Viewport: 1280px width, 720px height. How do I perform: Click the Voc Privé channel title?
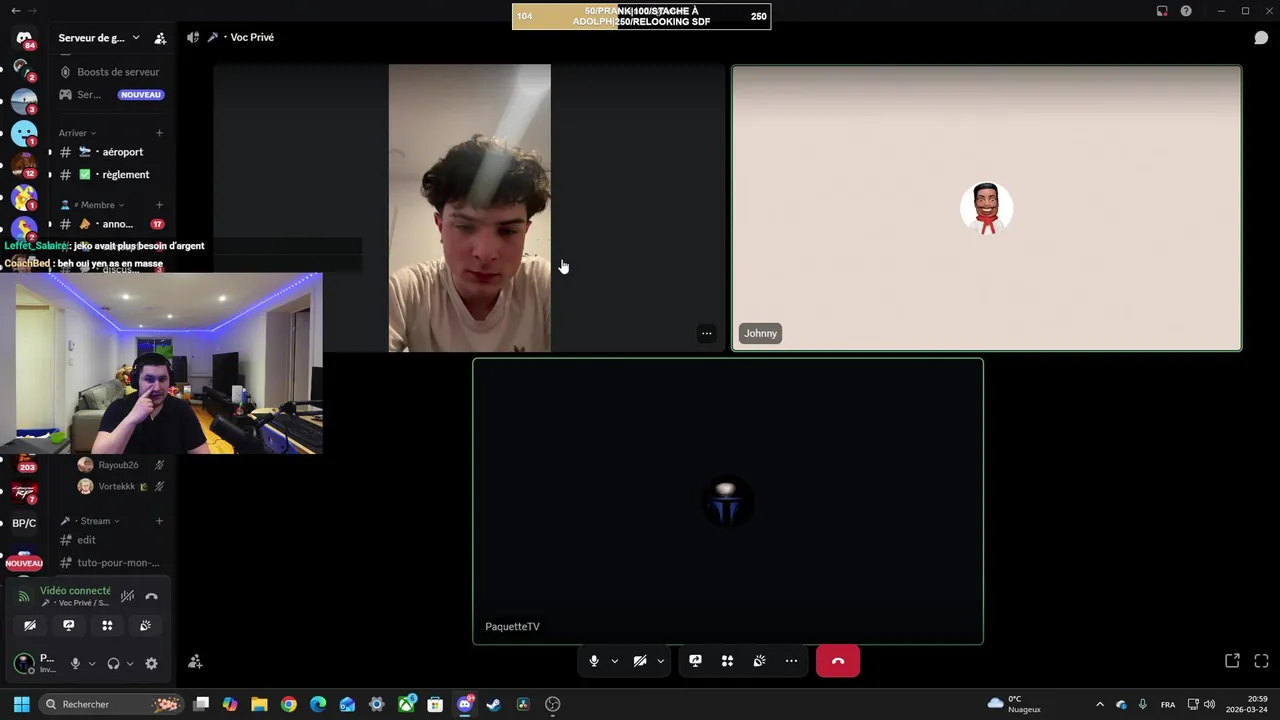(252, 38)
